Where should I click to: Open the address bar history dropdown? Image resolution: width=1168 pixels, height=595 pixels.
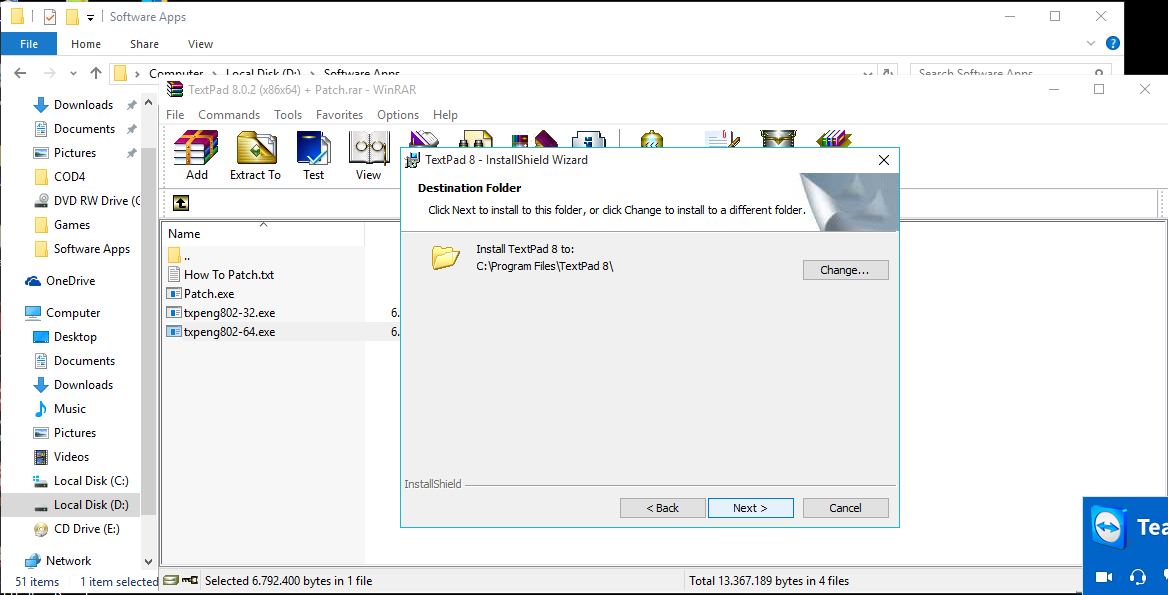point(868,73)
